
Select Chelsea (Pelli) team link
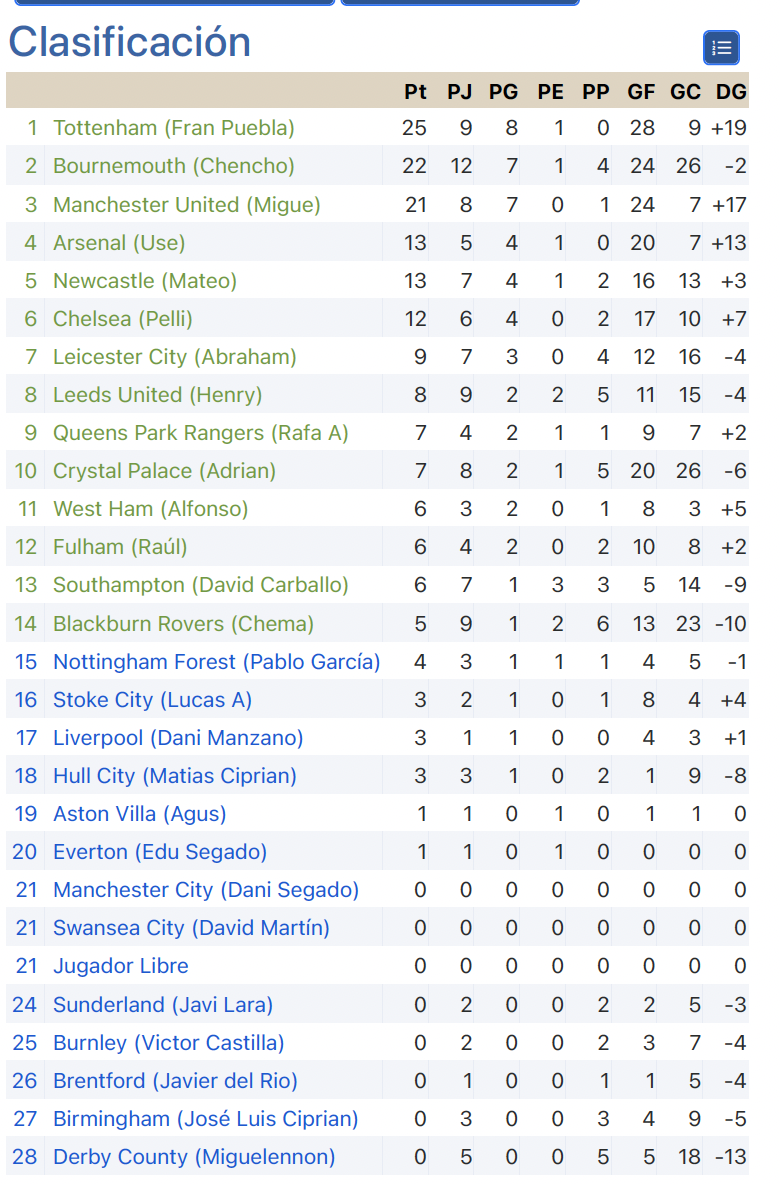[x=122, y=319]
